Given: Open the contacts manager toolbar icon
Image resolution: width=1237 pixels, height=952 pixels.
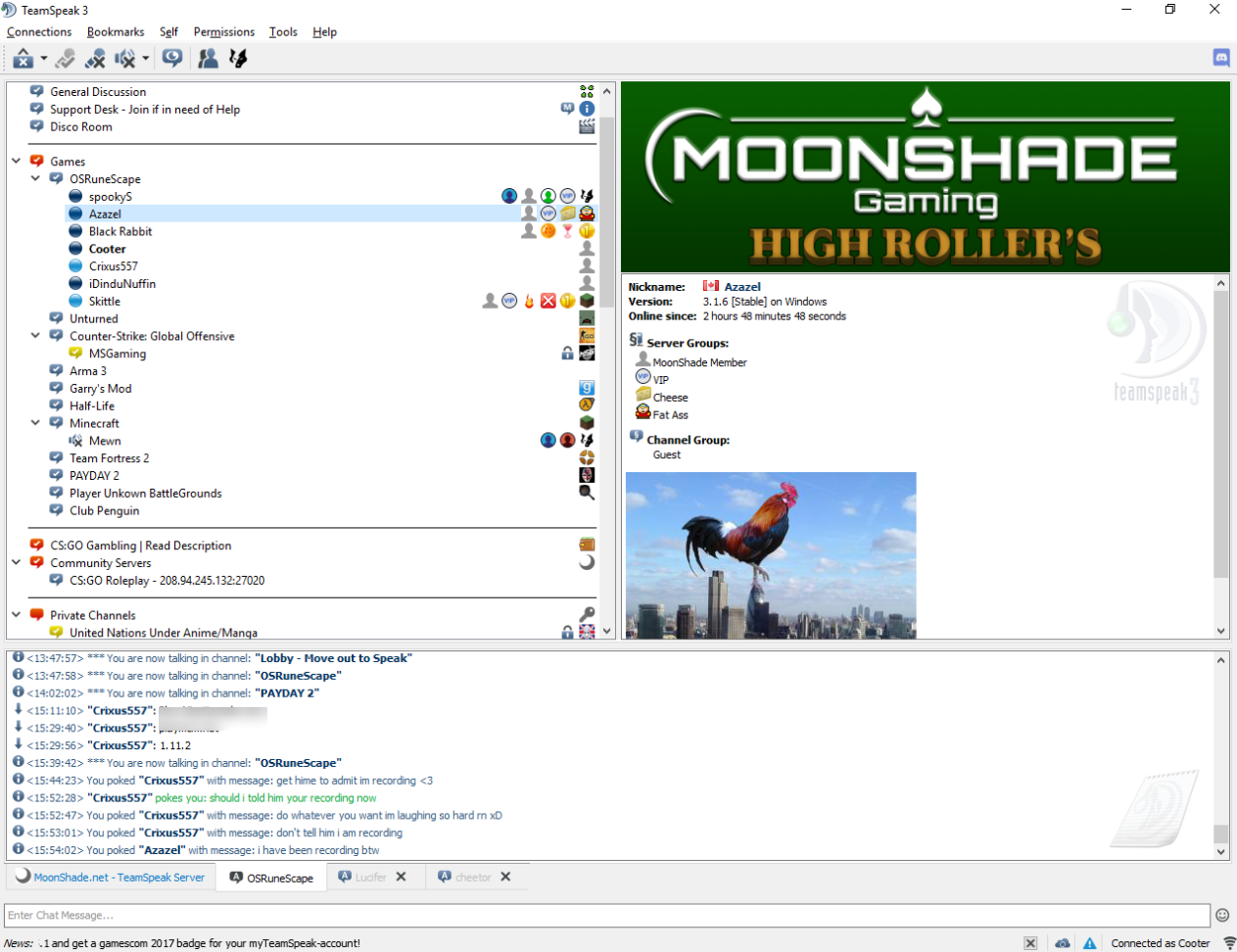Looking at the screenshot, I should 208,59.
